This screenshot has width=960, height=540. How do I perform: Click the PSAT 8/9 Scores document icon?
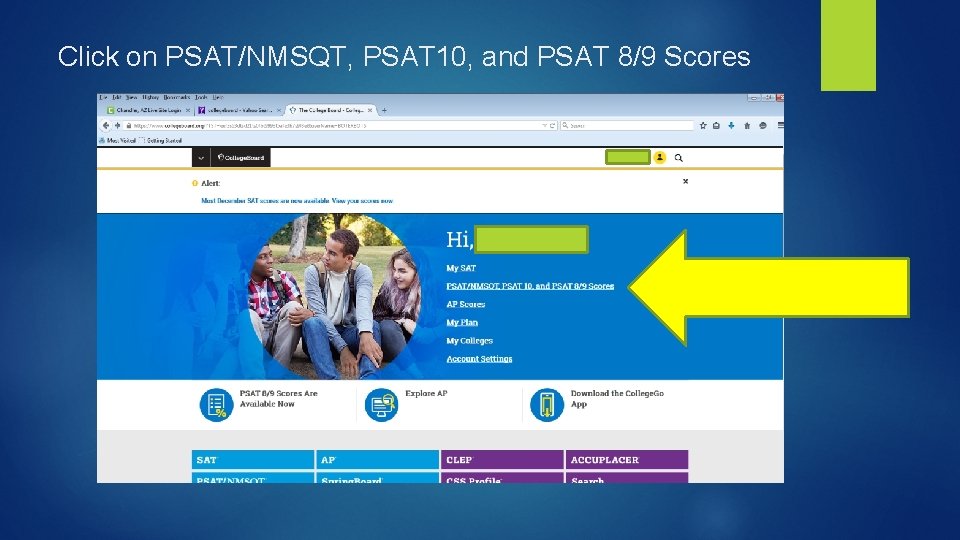point(216,405)
